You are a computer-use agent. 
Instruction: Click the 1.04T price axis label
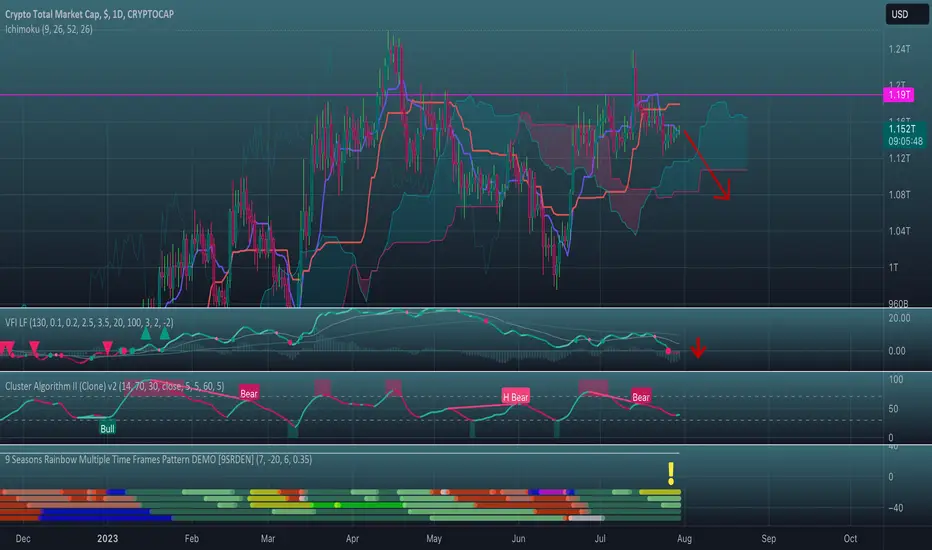pos(899,231)
